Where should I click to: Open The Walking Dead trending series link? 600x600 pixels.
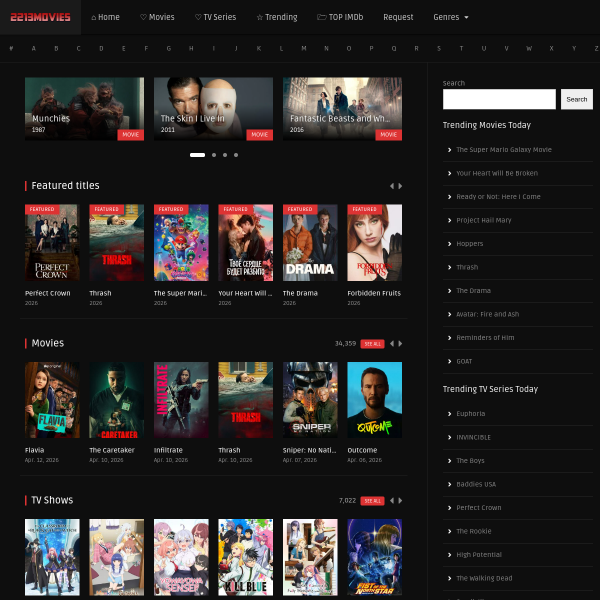[484, 578]
